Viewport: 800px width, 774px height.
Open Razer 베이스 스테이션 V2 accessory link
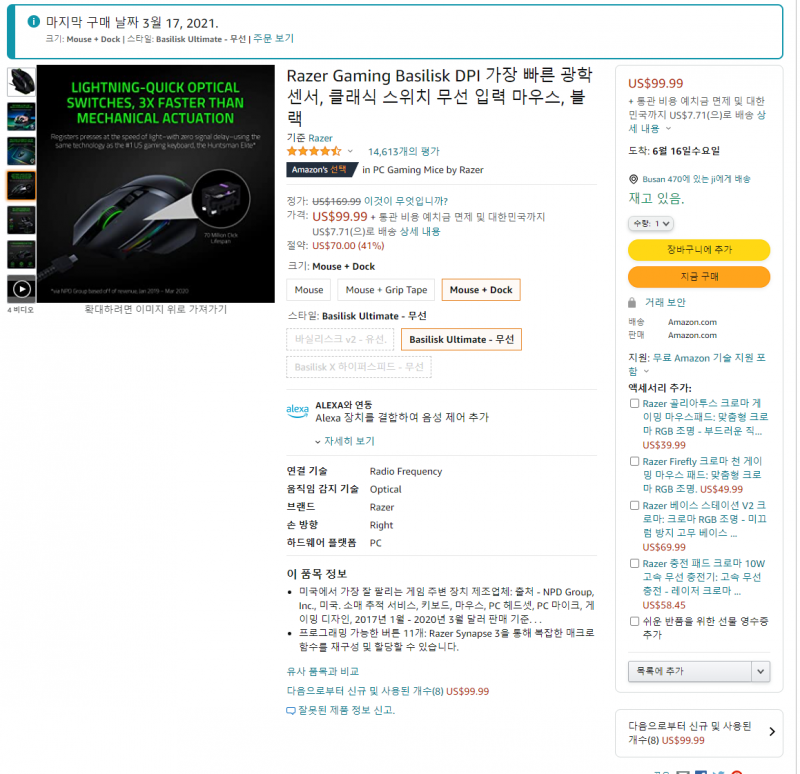(704, 519)
